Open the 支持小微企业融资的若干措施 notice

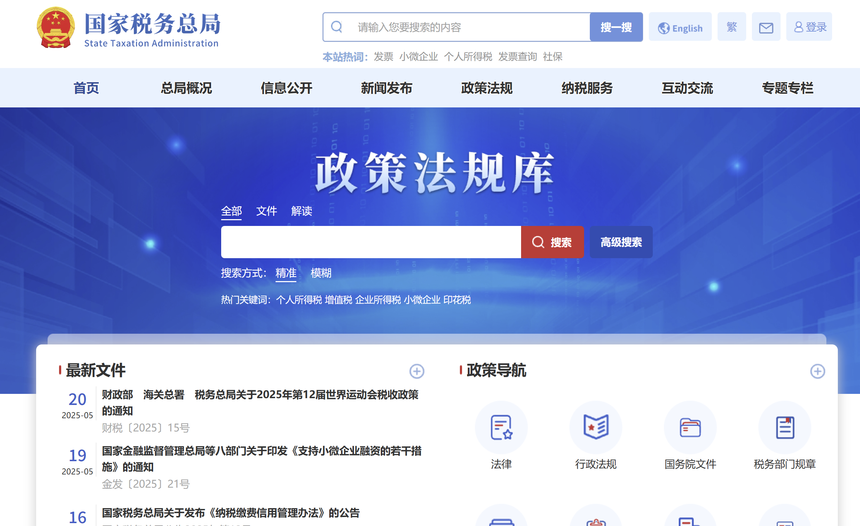[x=262, y=459]
